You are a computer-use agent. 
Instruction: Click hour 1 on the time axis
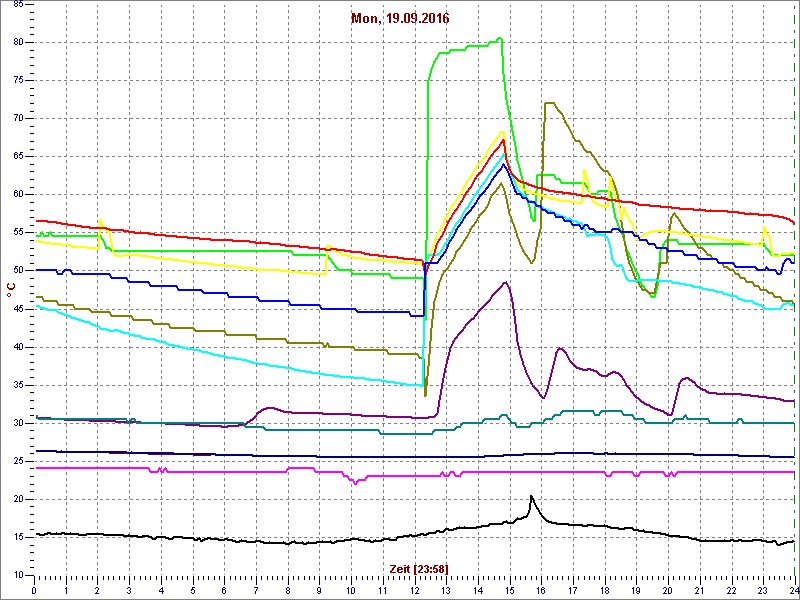tap(66, 590)
